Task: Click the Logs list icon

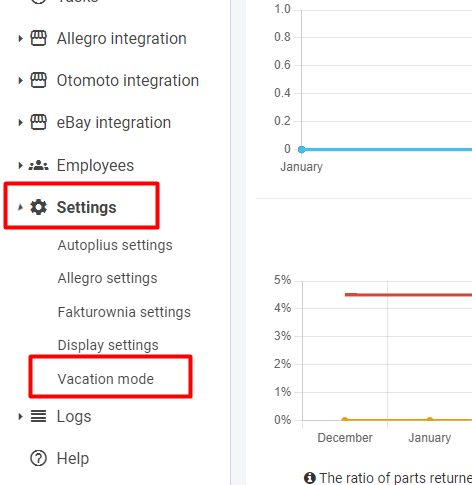Action: pos(39,416)
